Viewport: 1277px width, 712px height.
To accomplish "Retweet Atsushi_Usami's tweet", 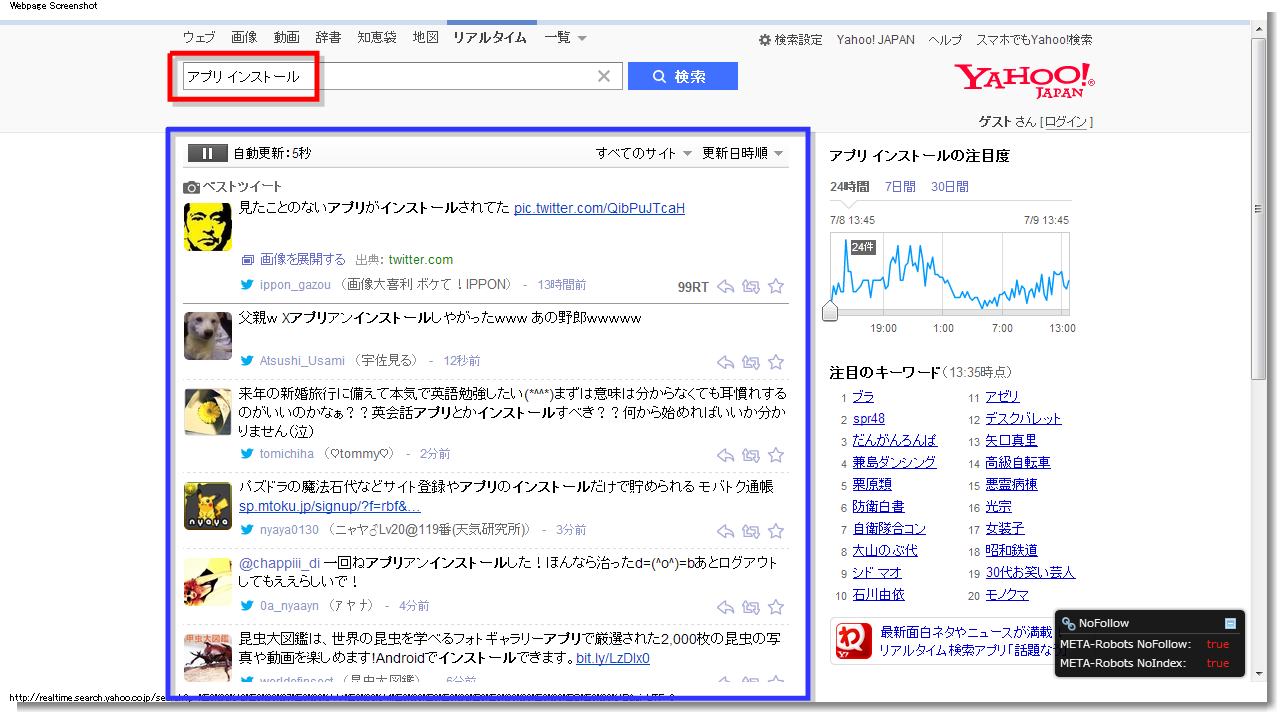I will click(x=751, y=362).
